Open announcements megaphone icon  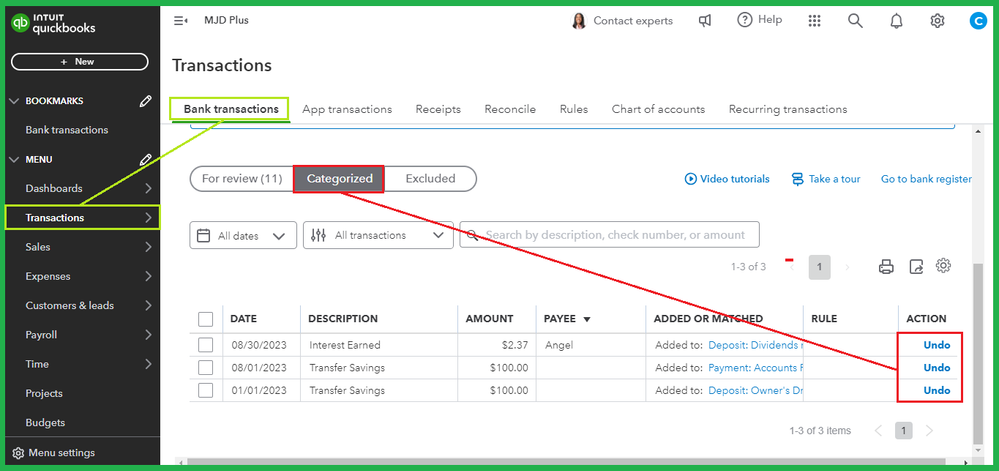tap(704, 20)
